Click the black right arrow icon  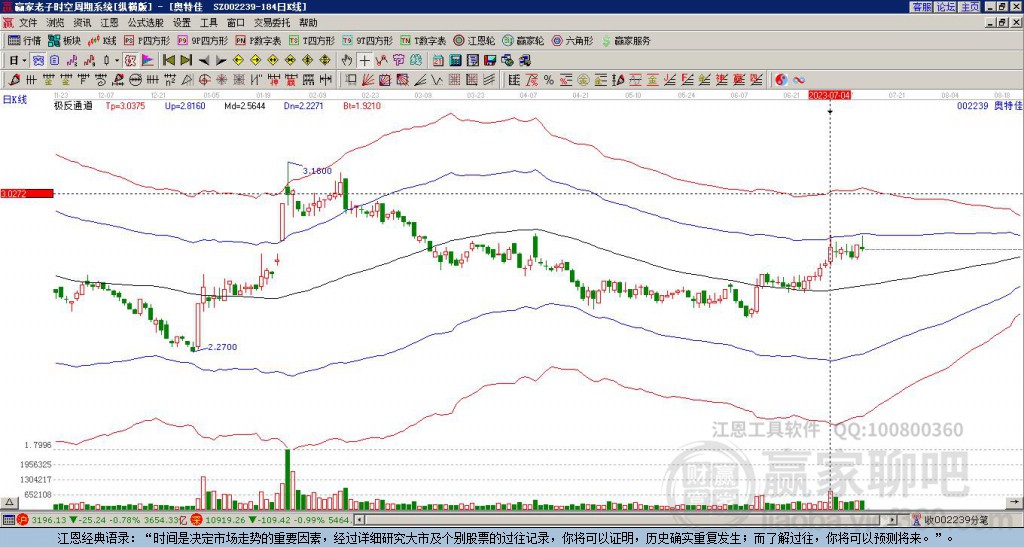(221, 61)
